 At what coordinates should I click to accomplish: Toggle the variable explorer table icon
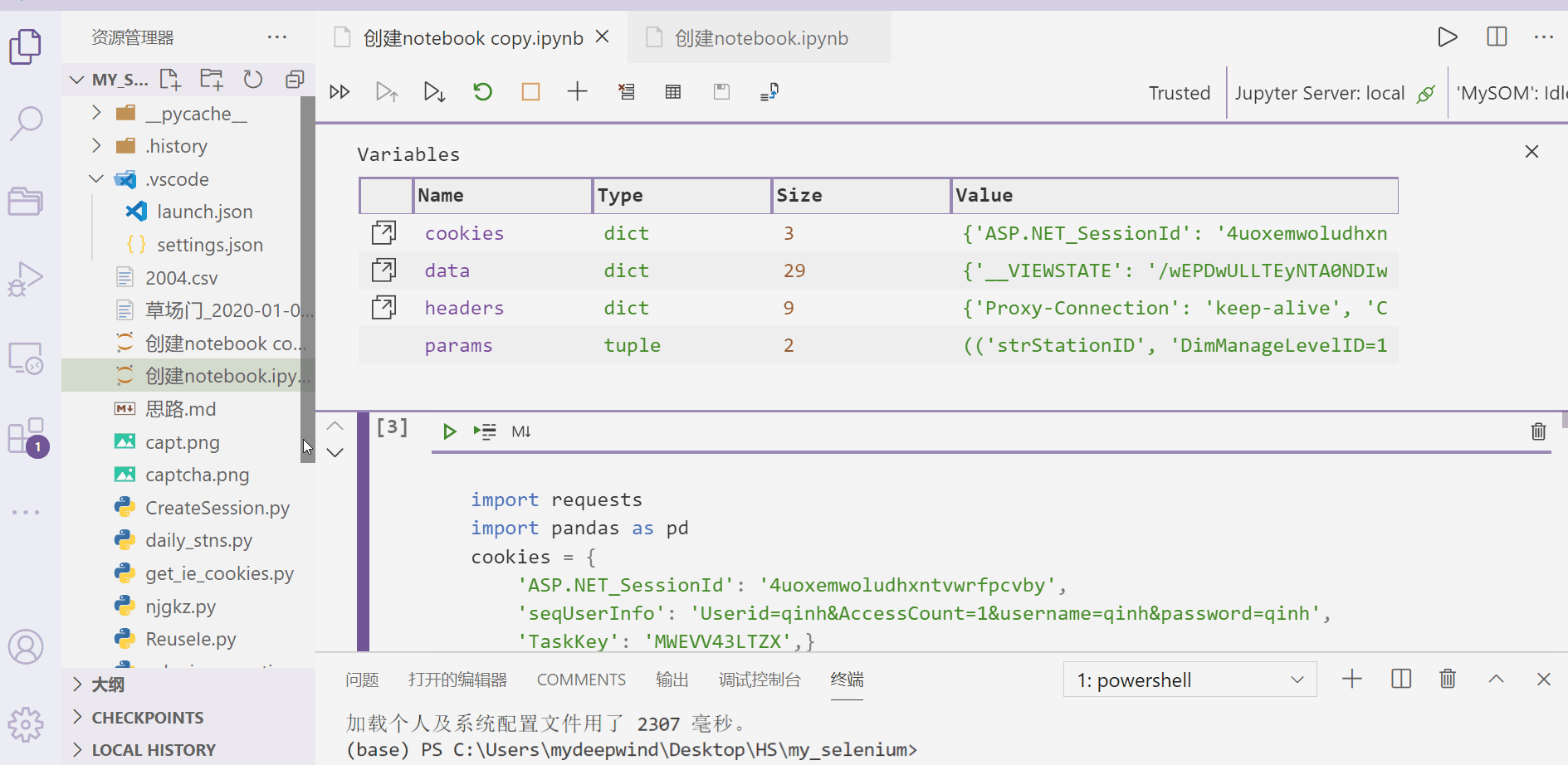(x=673, y=91)
